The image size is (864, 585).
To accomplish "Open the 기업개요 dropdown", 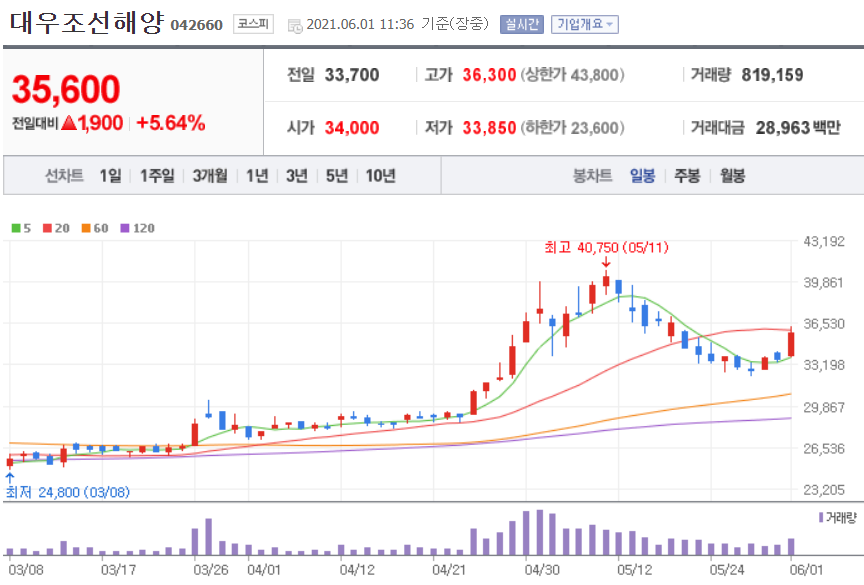I will click(x=585, y=24).
